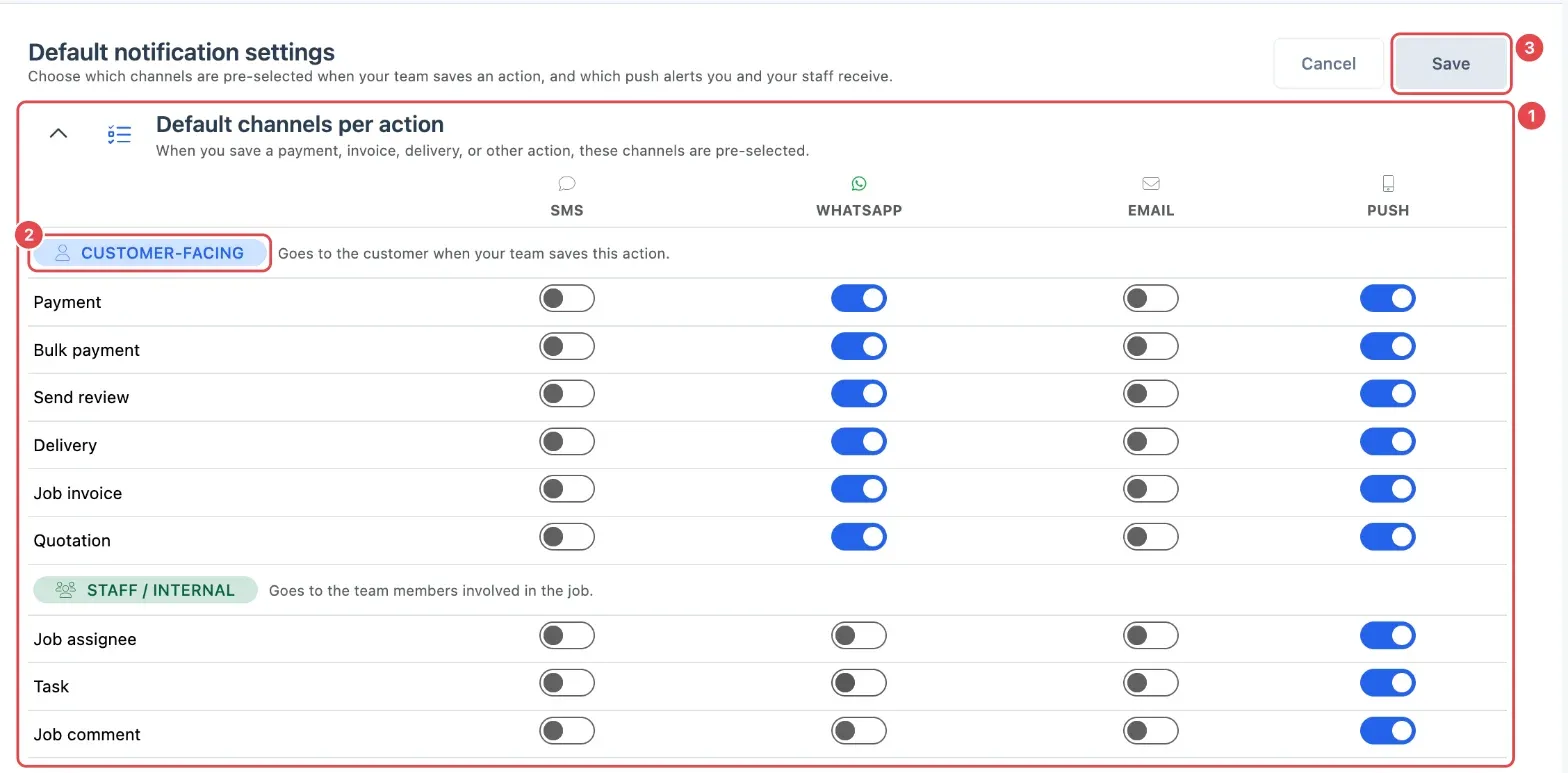This screenshot has width=1568, height=773.
Task: Enable SMS for Quotation
Action: pos(567,536)
